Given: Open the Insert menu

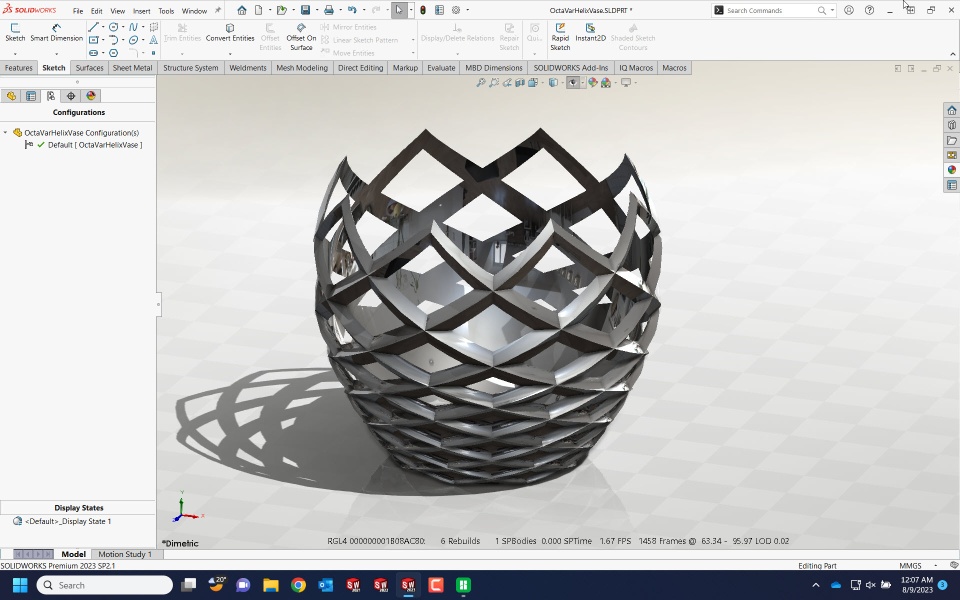Looking at the screenshot, I should coord(141,11).
